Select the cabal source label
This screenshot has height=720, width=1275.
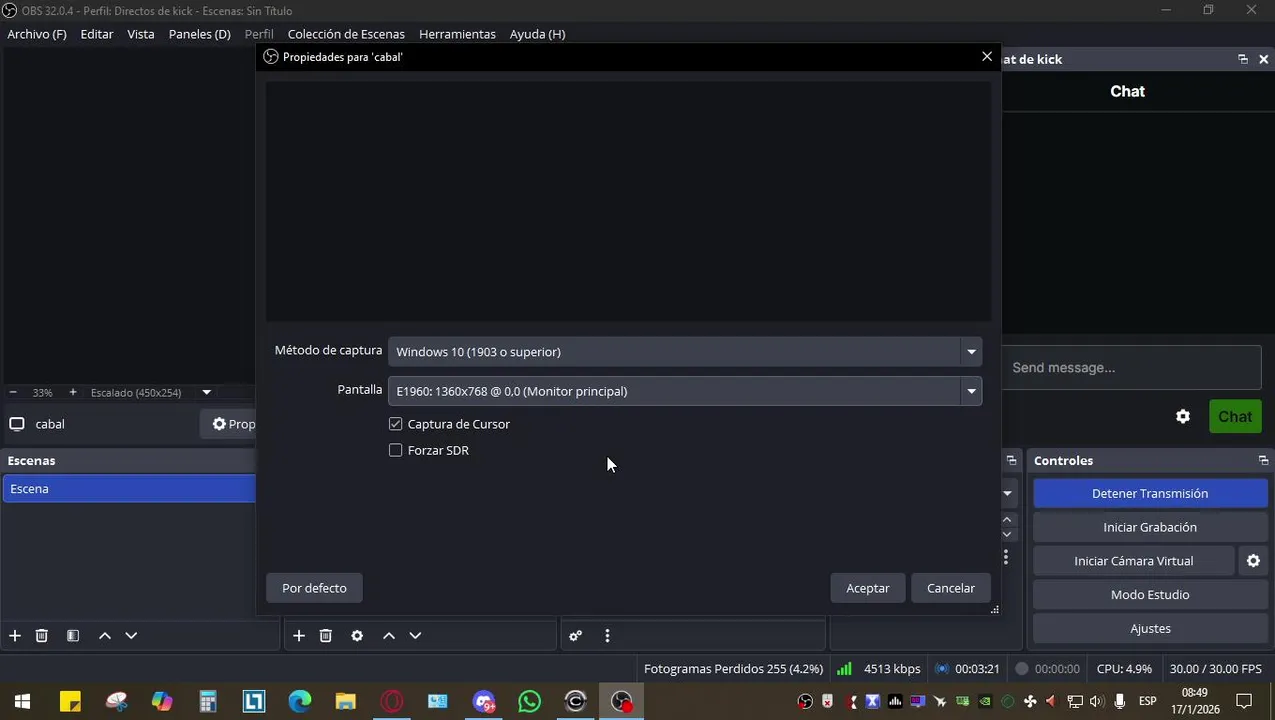pos(50,424)
